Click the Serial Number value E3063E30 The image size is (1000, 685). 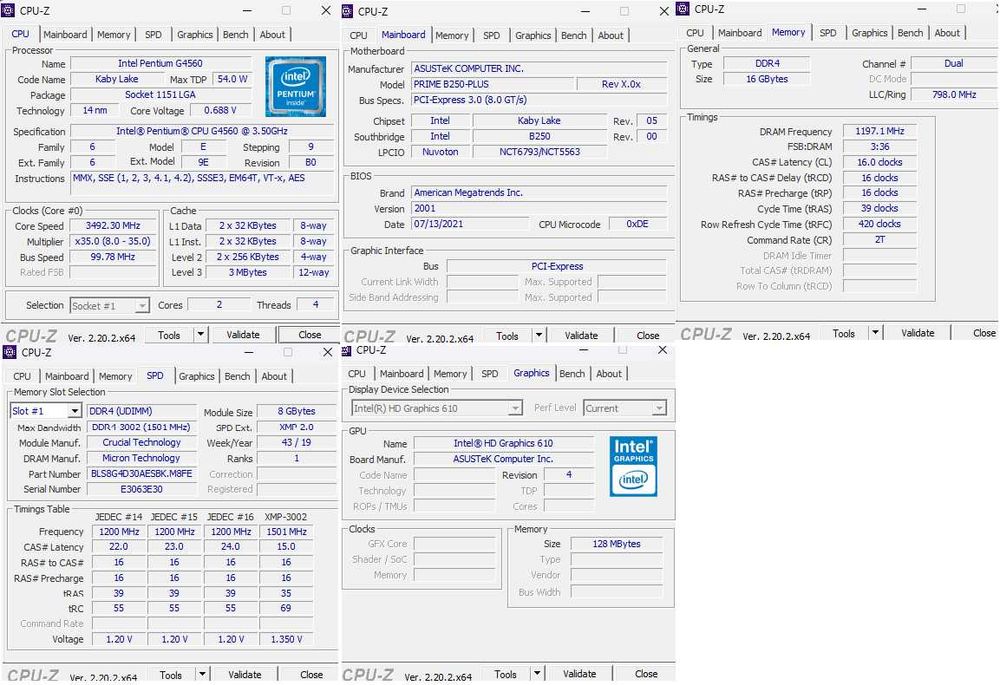141,489
